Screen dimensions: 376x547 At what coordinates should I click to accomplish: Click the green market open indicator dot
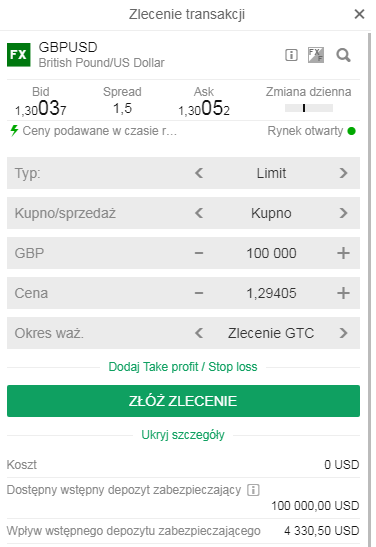352,131
